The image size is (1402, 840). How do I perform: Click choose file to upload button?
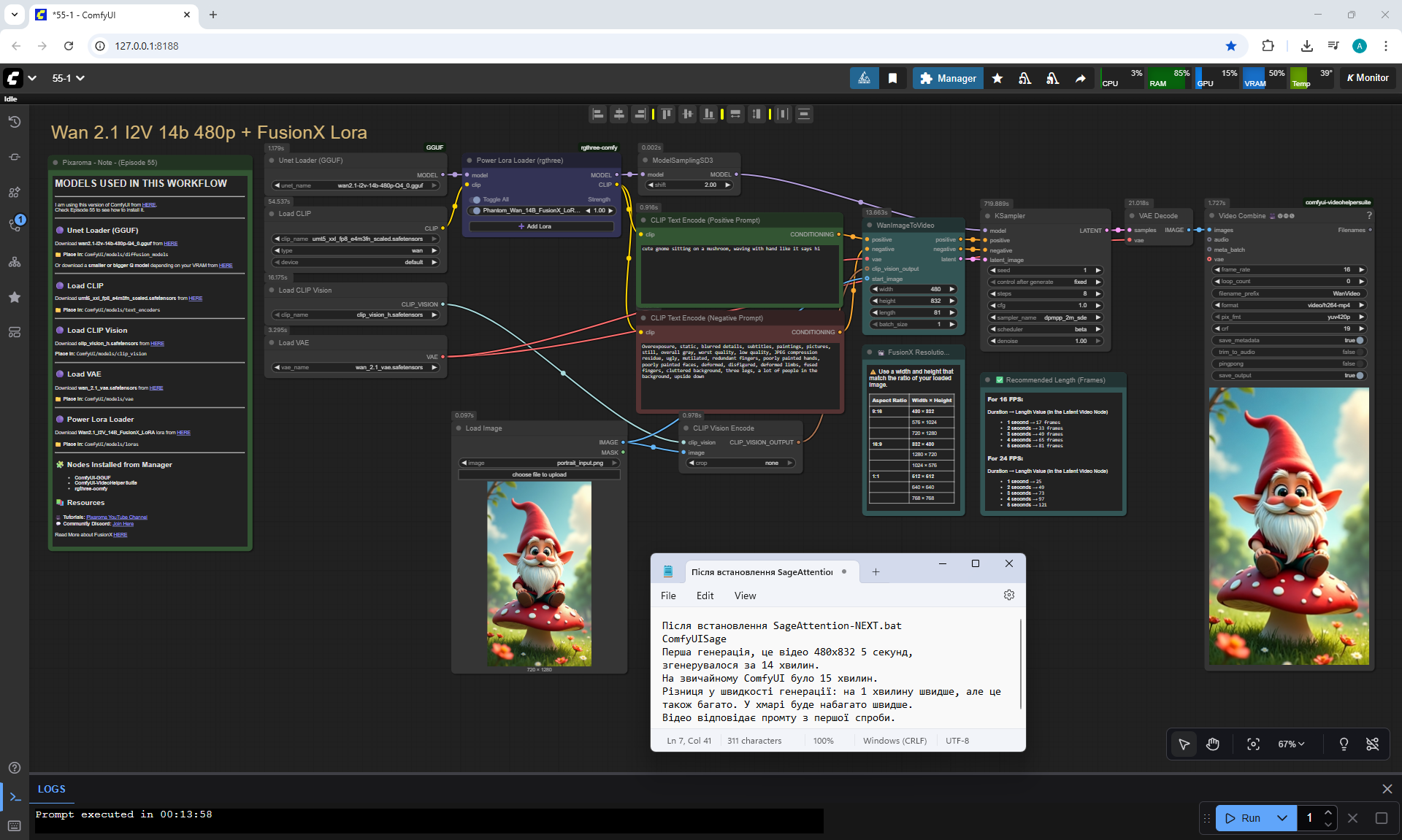pos(539,474)
